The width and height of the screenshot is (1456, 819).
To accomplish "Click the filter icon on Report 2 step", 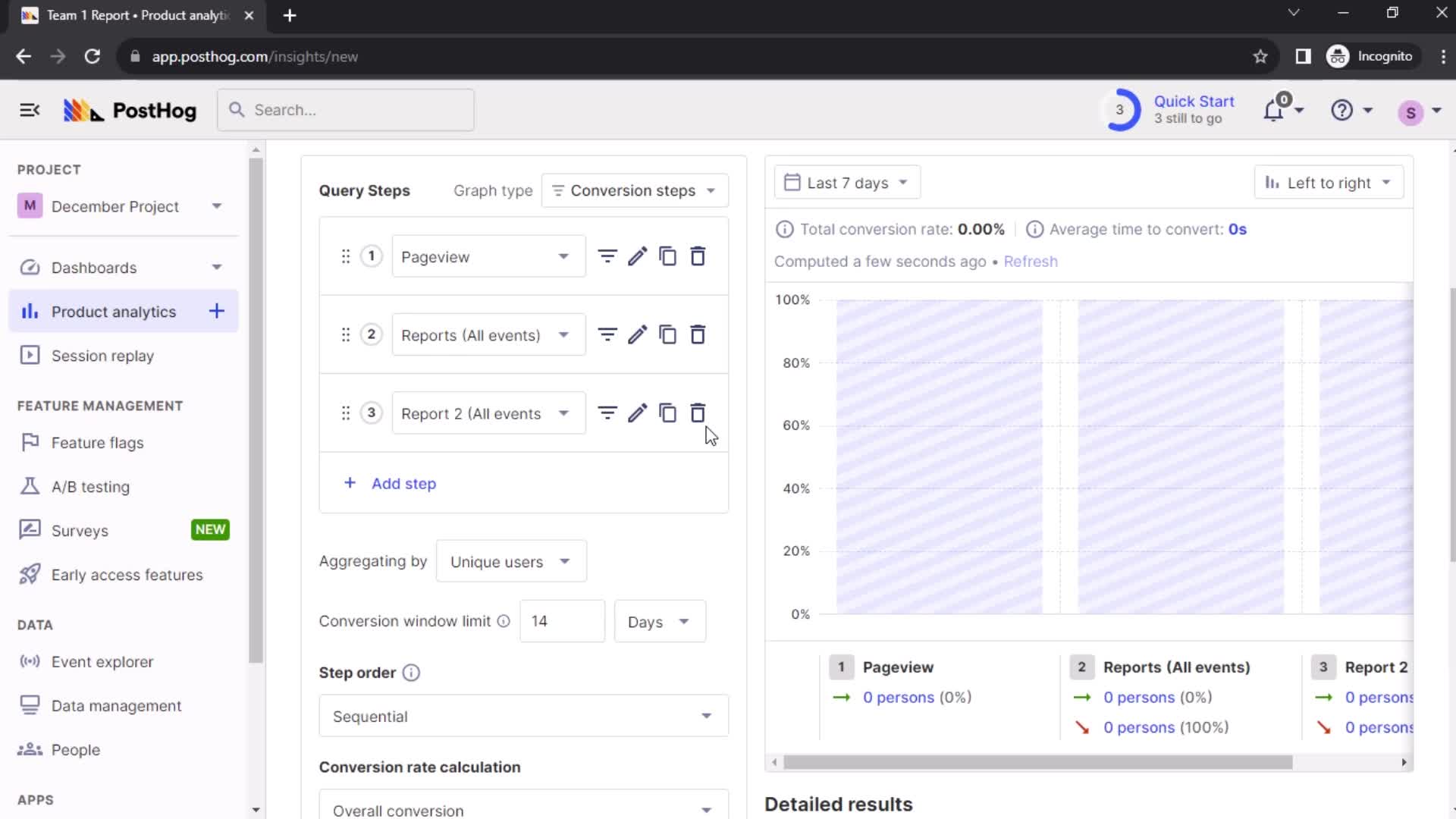I will point(608,414).
